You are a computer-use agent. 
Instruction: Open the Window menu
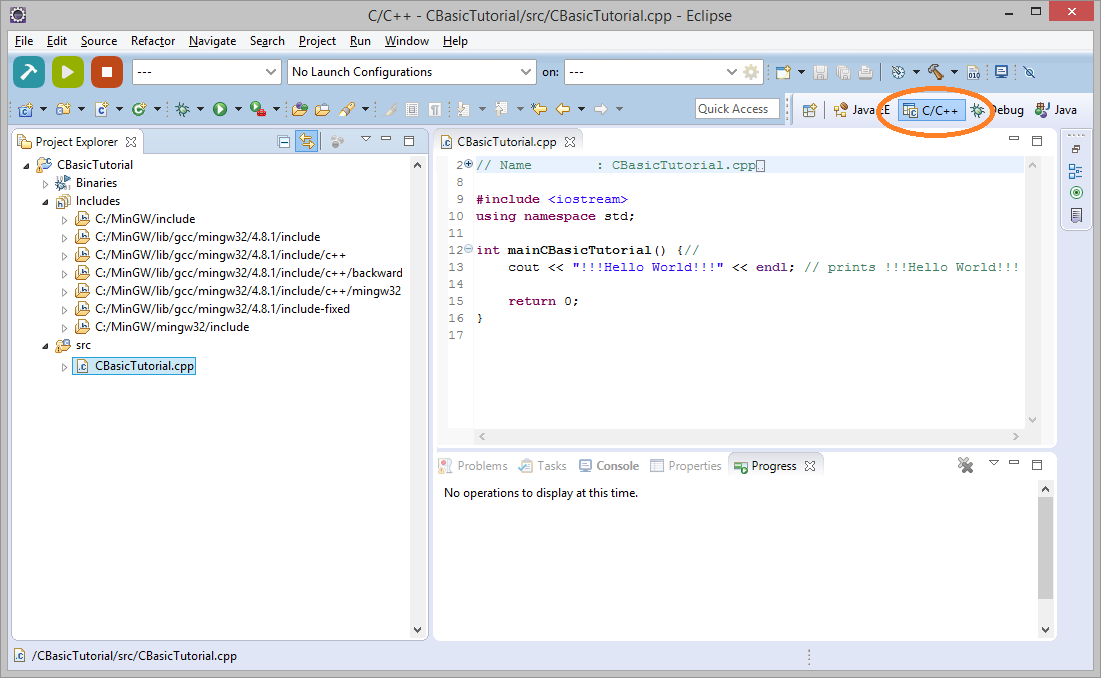point(407,41)
